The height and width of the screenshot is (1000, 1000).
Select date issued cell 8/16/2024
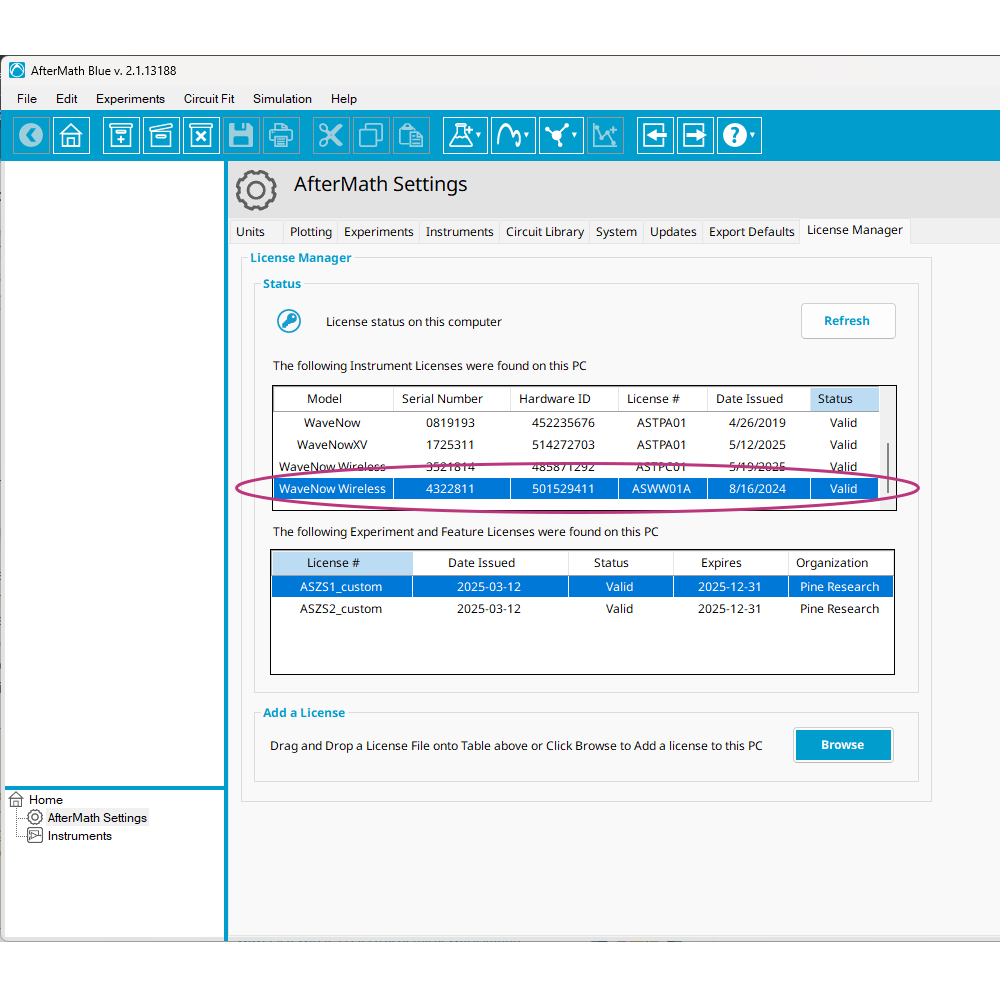coord(757,489)
